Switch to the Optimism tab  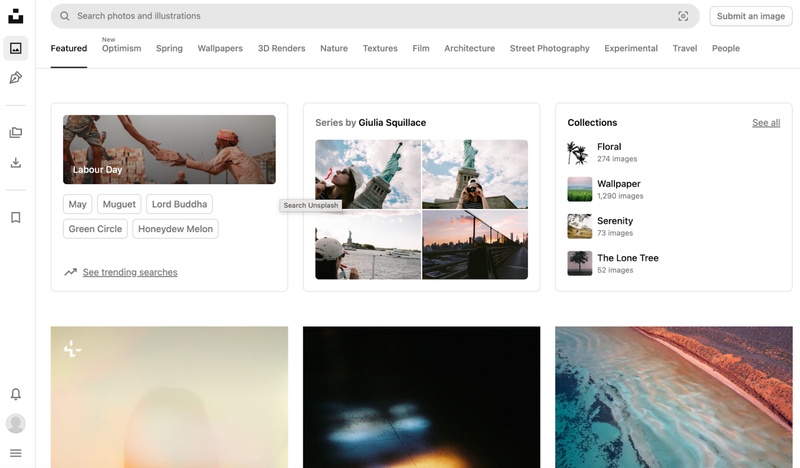point(121,48)
